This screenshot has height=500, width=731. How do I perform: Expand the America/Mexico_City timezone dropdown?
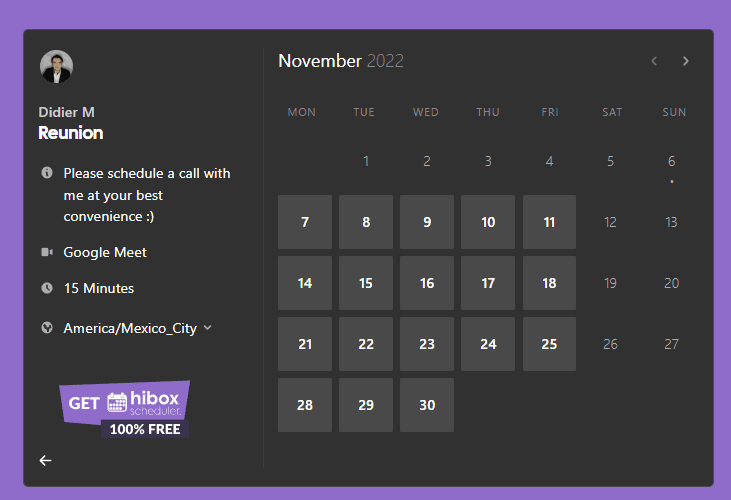130,328
